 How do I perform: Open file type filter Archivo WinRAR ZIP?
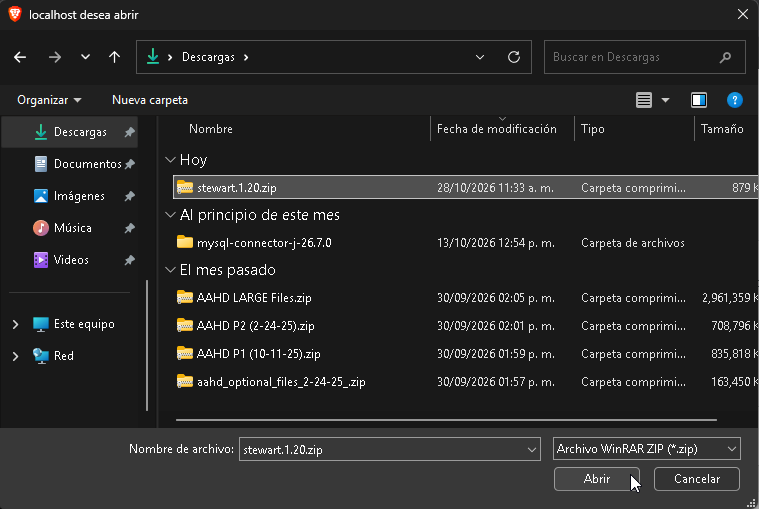(646, 449)
